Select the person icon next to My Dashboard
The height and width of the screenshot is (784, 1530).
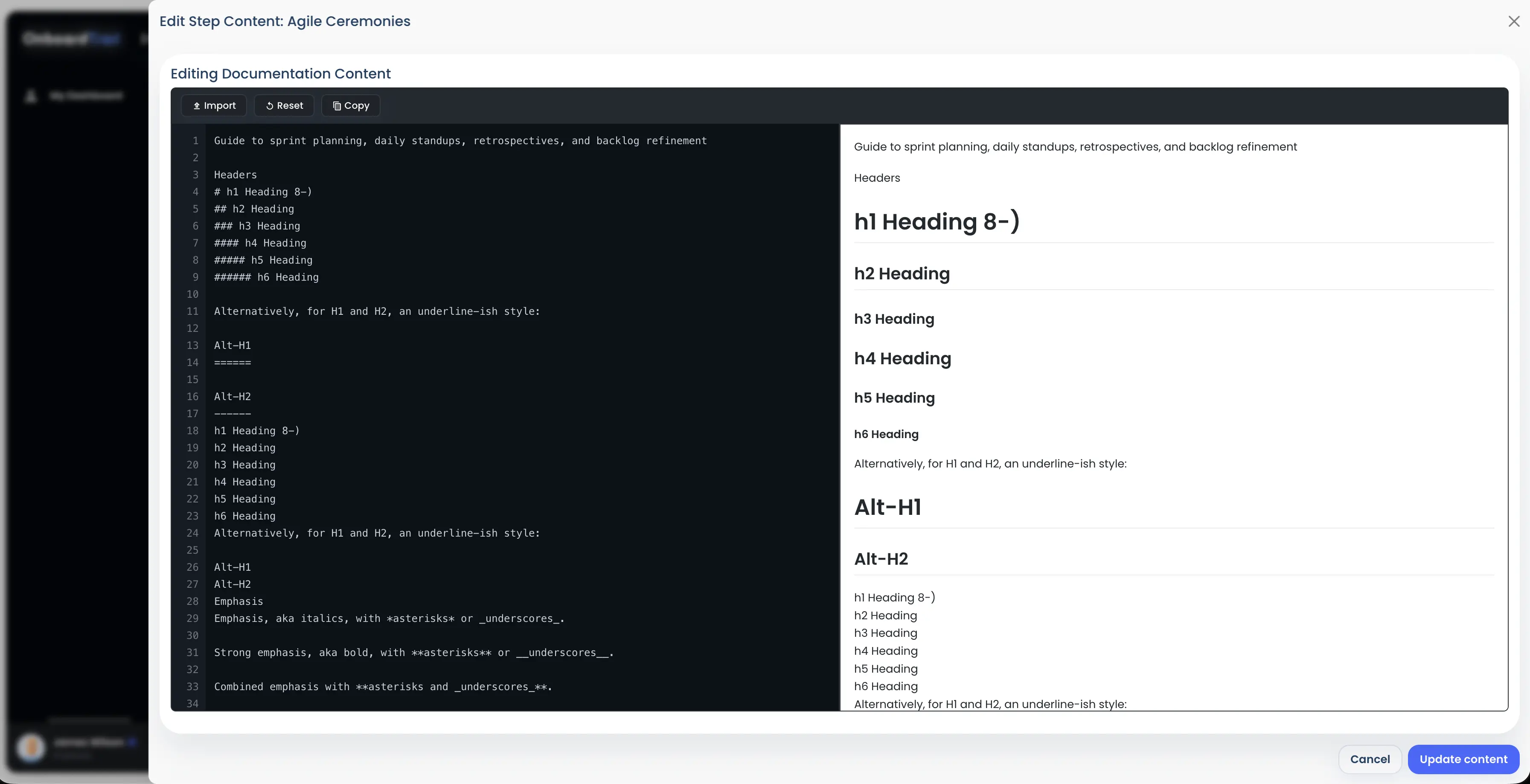(x=32, y=96)
